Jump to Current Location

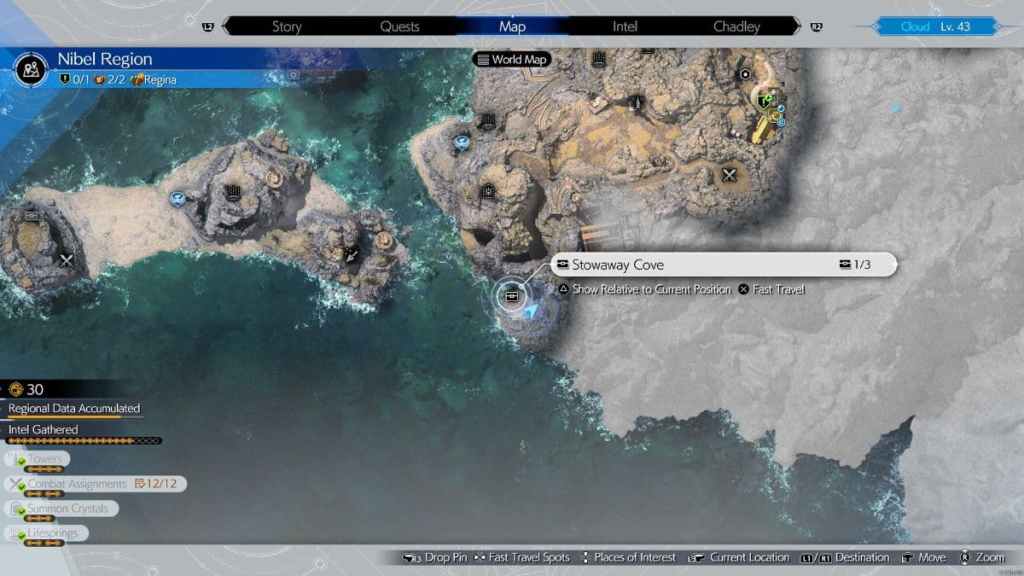[739, 558]
